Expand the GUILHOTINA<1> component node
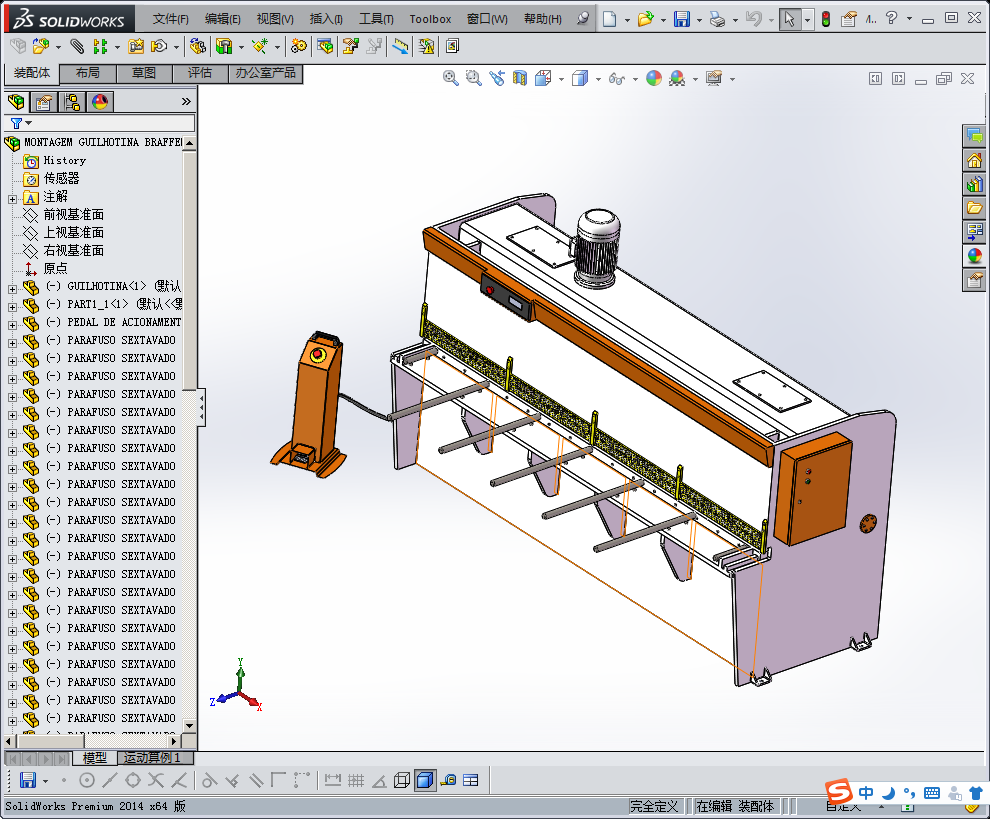 coord(12,287)
